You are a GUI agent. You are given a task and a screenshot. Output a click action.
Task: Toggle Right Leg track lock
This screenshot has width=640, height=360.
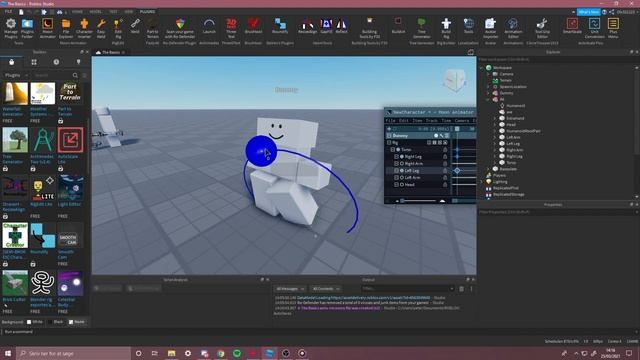[x=445, y=156]
